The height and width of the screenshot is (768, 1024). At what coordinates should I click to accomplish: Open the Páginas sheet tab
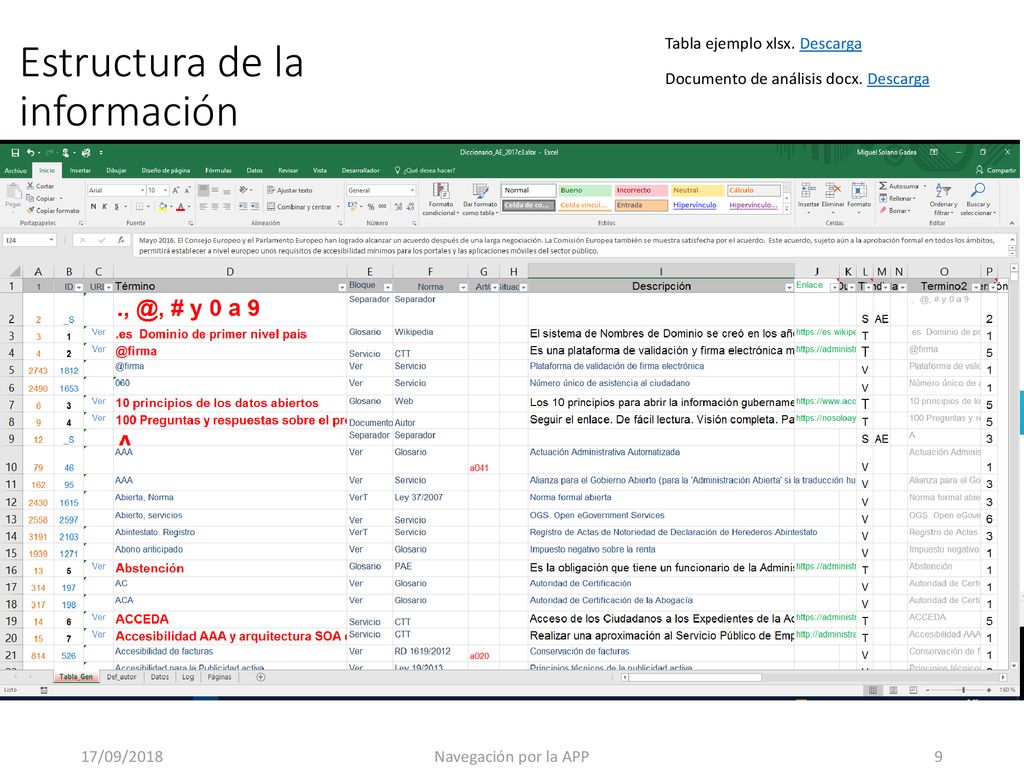(x=219, y=677)
